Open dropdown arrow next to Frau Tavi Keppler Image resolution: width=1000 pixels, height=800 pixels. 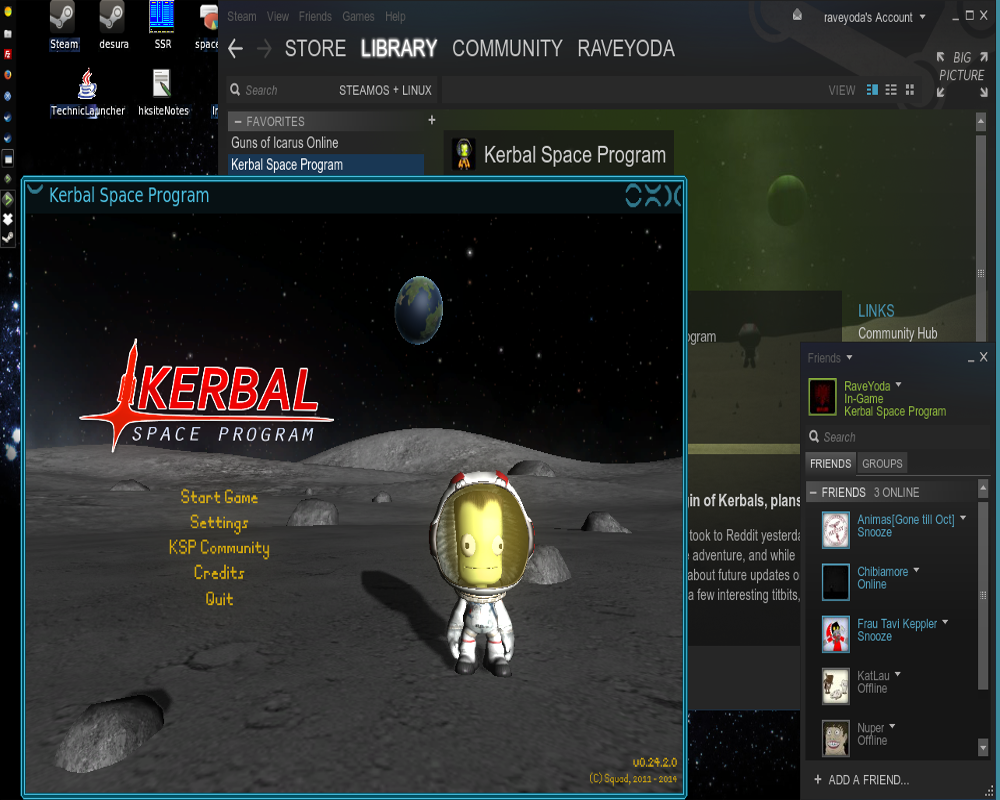(945, 622)
